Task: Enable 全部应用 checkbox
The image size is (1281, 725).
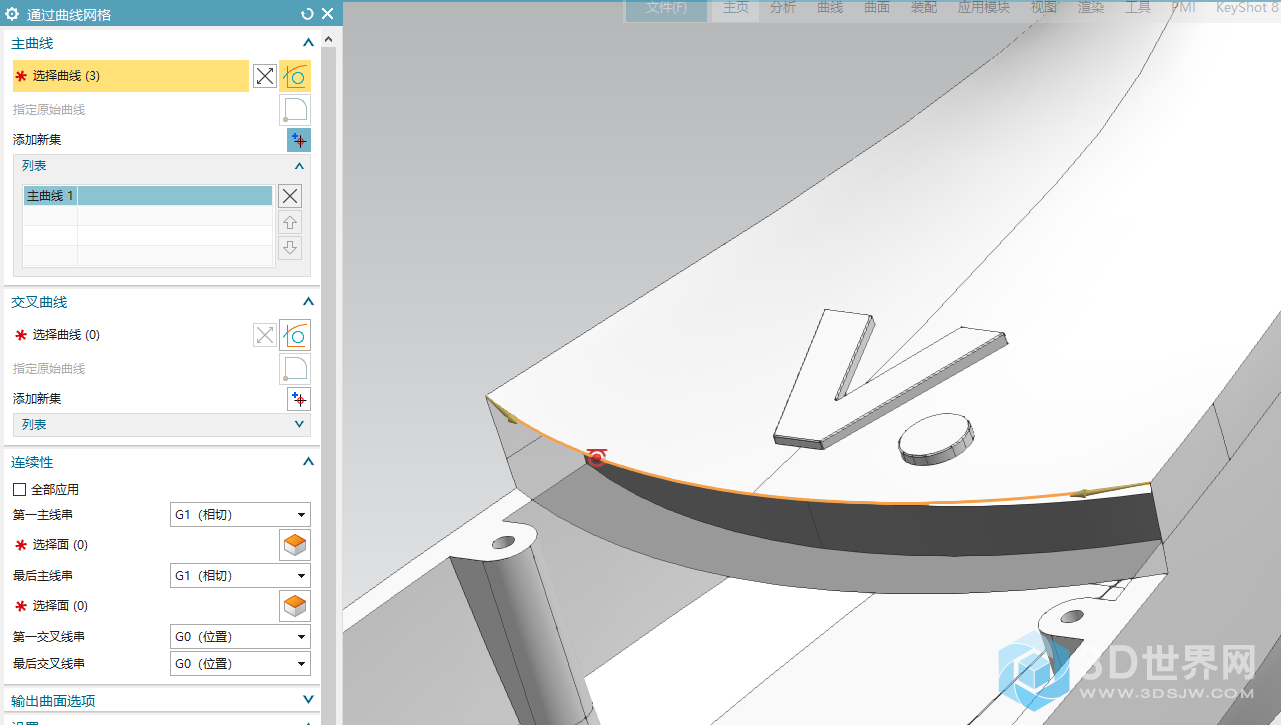Action: tap(19, 490)
